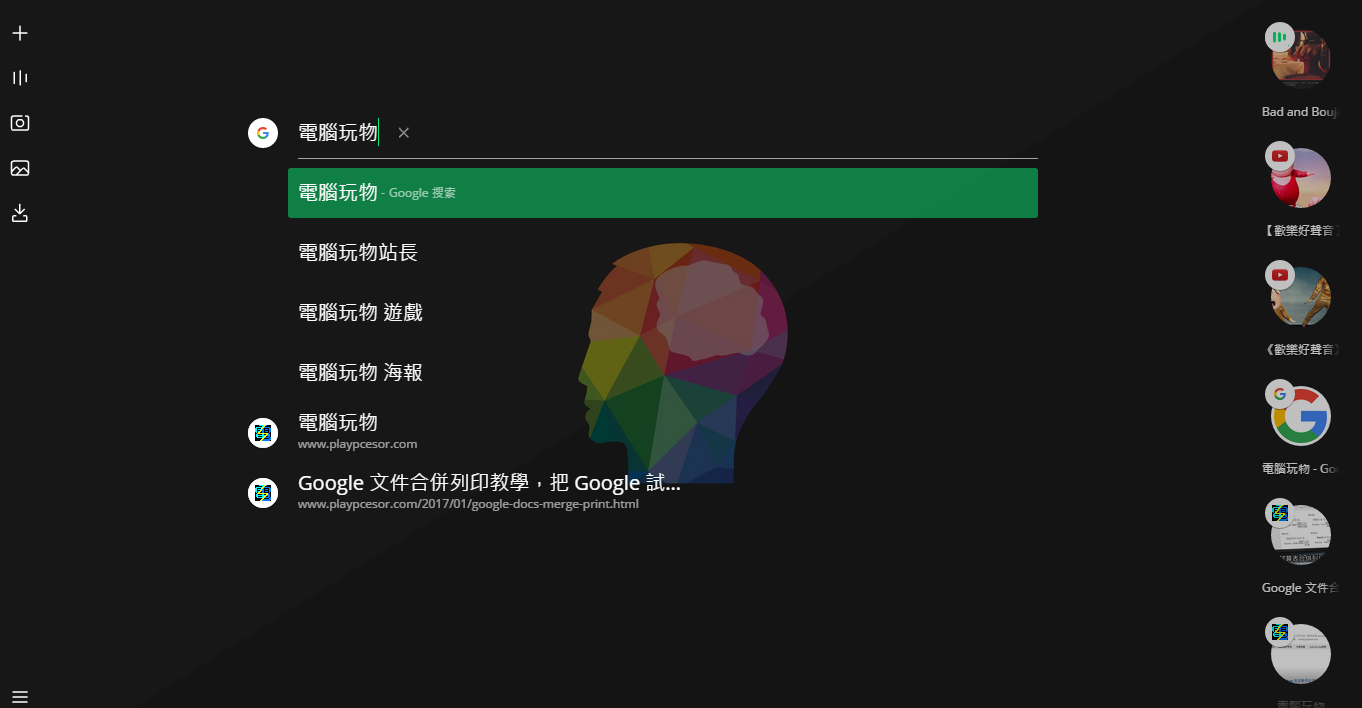Viewport: 1362px width, 708px height.
Task: Open the media player panel icon
Action: pos(20,78)
